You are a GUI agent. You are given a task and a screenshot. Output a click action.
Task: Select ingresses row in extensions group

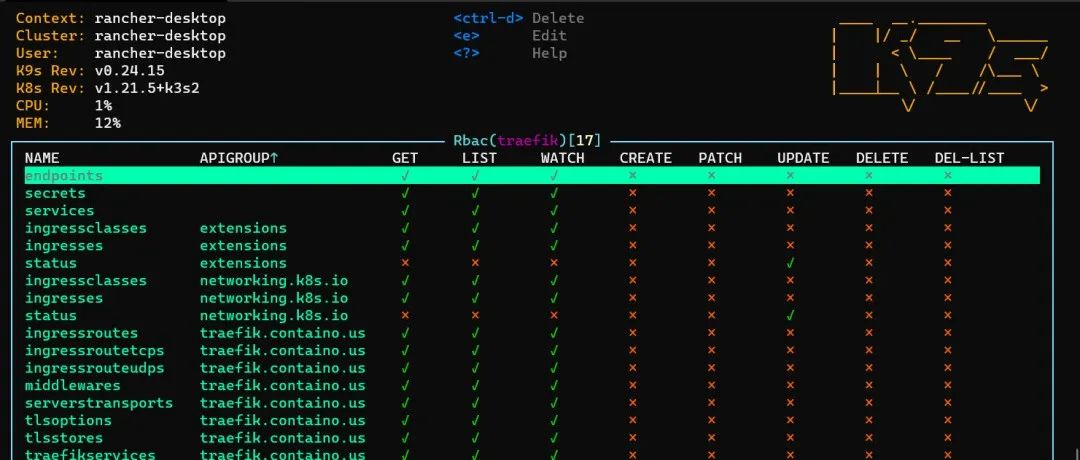532,246
